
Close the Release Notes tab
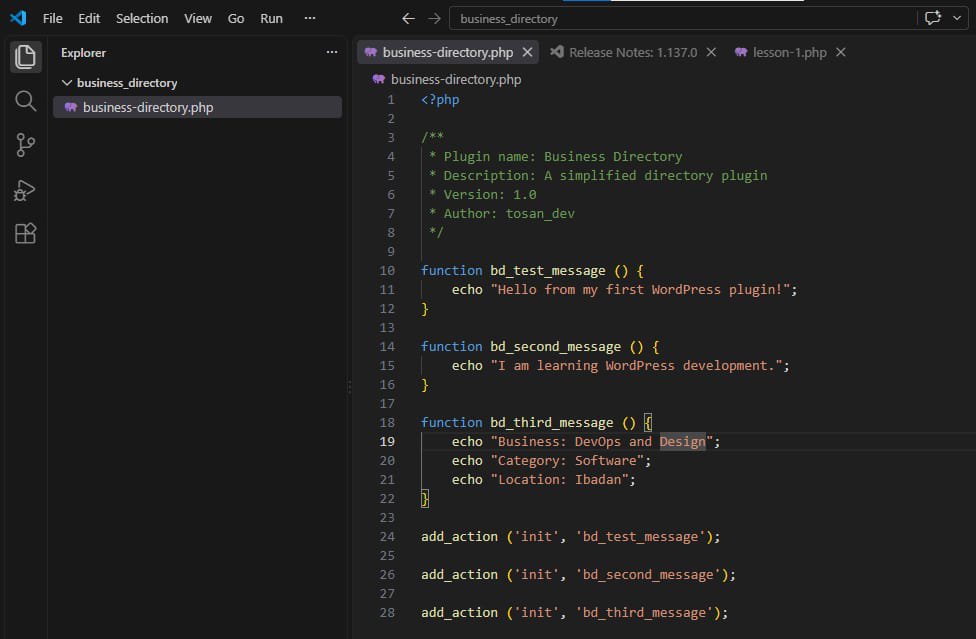click(711, 52)
